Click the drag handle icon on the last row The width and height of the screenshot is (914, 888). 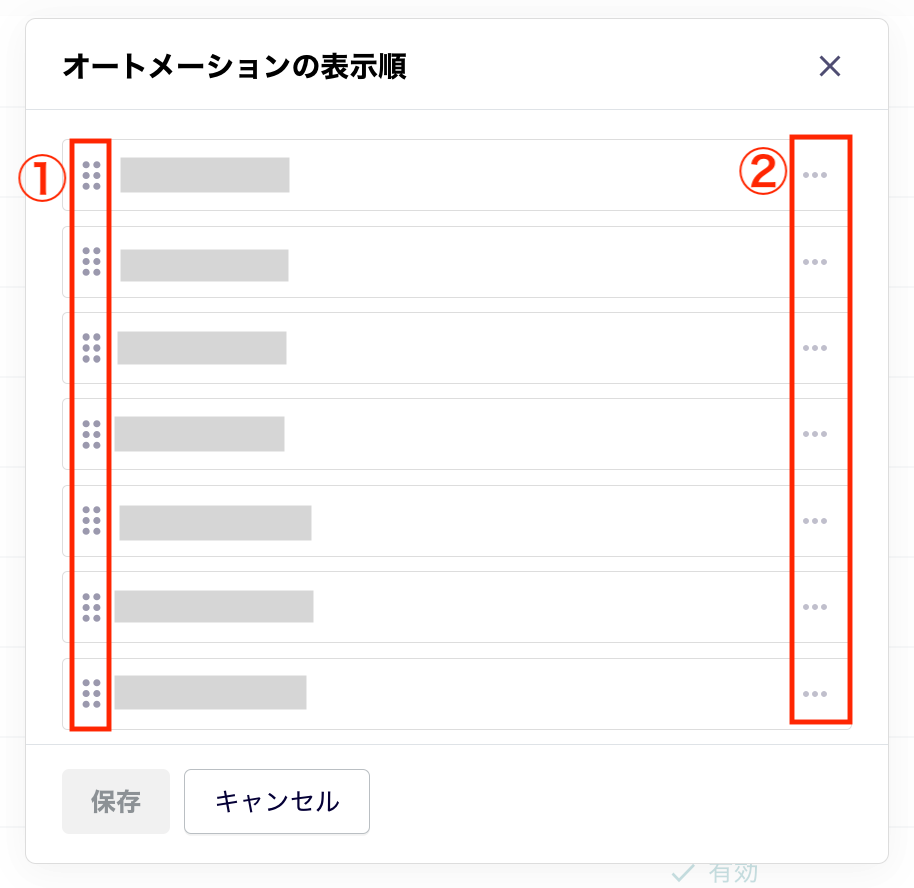(x=90, y=690)
